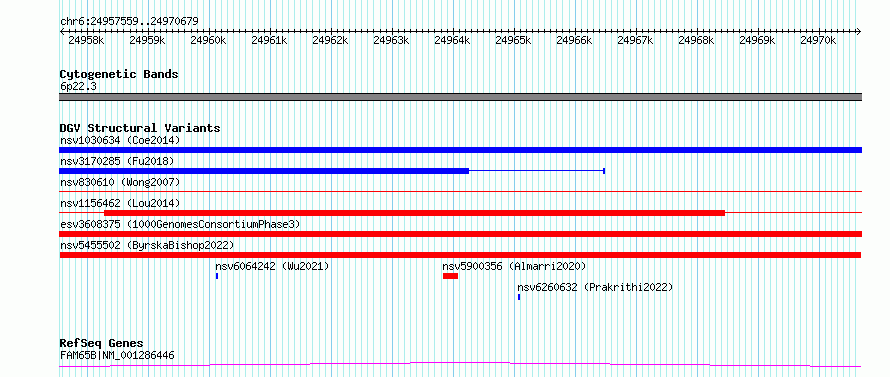Open esv3608375 1000GenomesConsortiumPhase3 label
Screen dimensions: 890x377
click(180, 224)
